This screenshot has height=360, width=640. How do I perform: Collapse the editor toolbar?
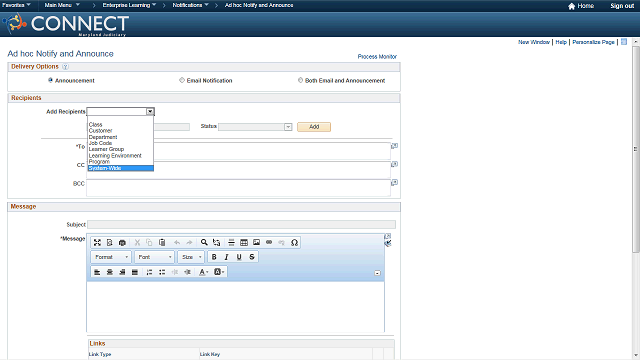[378, 273]
